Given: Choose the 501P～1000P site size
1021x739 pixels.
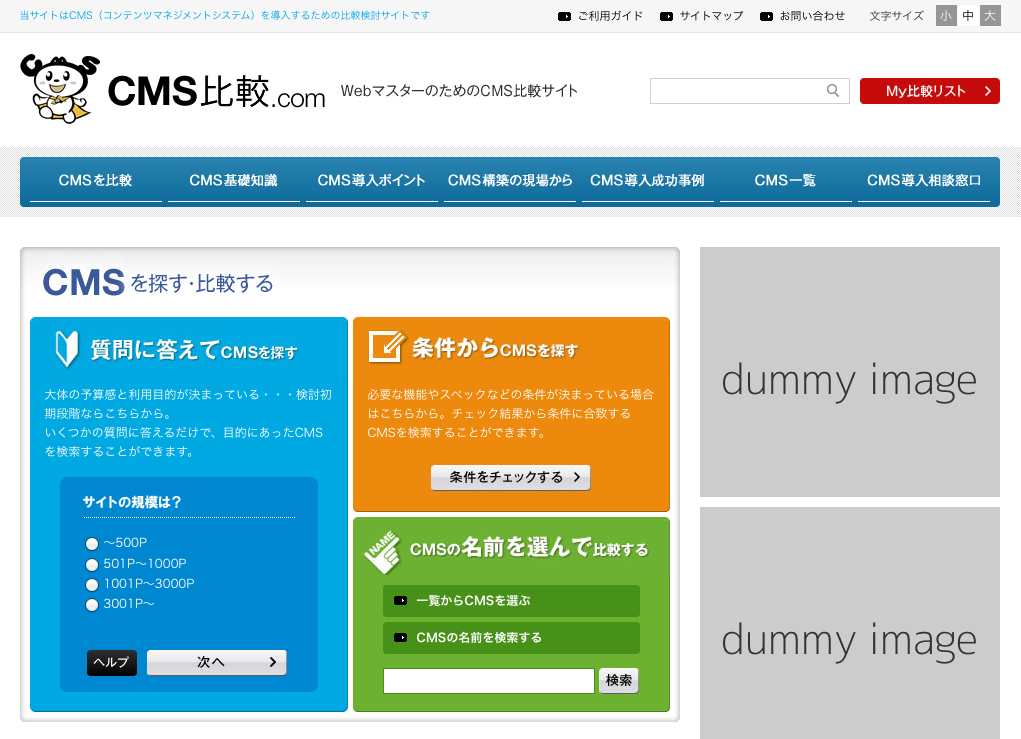Looking at the screenshot, I should pyautogui.click(x=92, y=564).
